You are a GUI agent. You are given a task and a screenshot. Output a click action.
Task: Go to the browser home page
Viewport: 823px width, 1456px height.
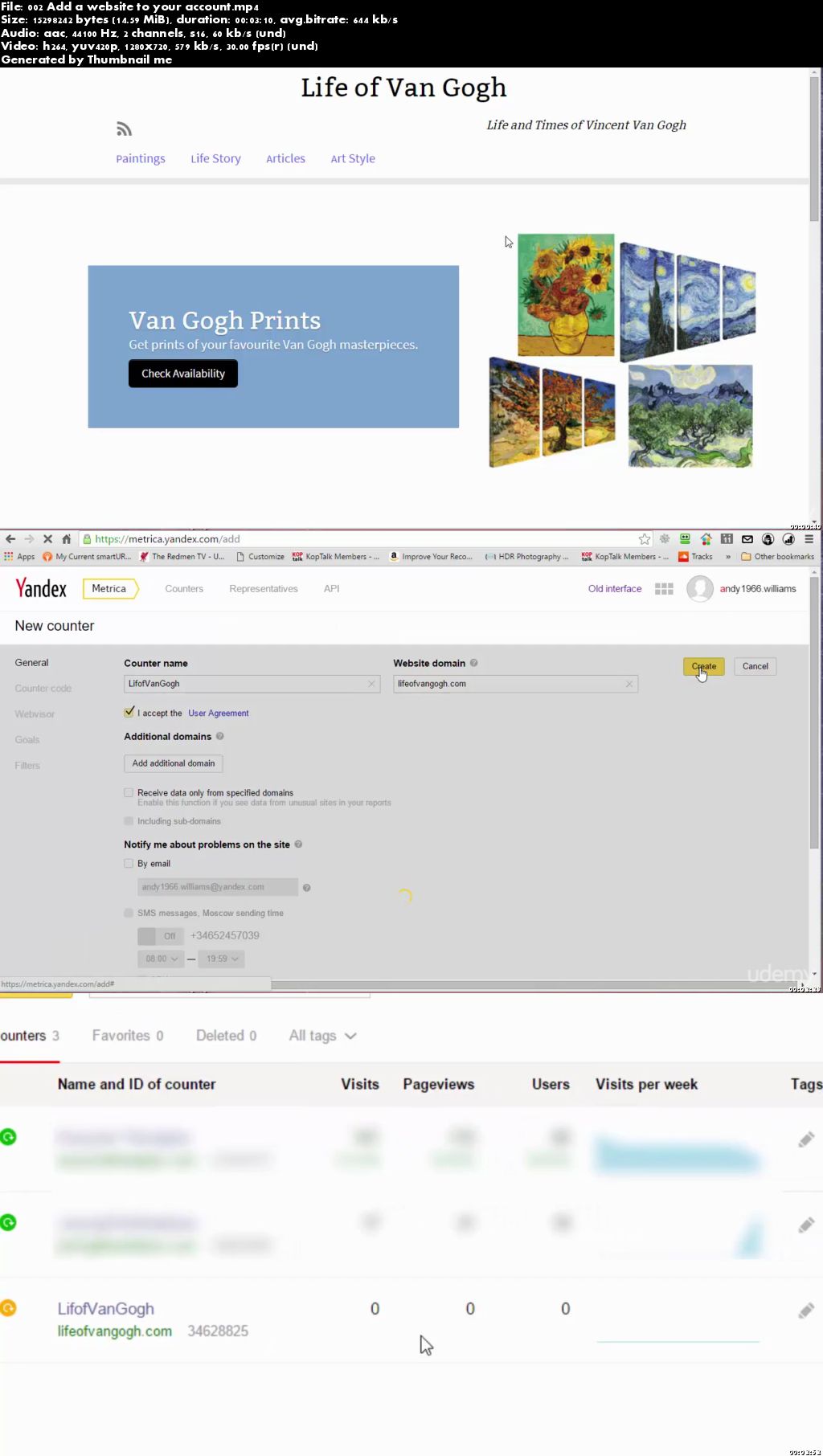click(x=67, y=539)
